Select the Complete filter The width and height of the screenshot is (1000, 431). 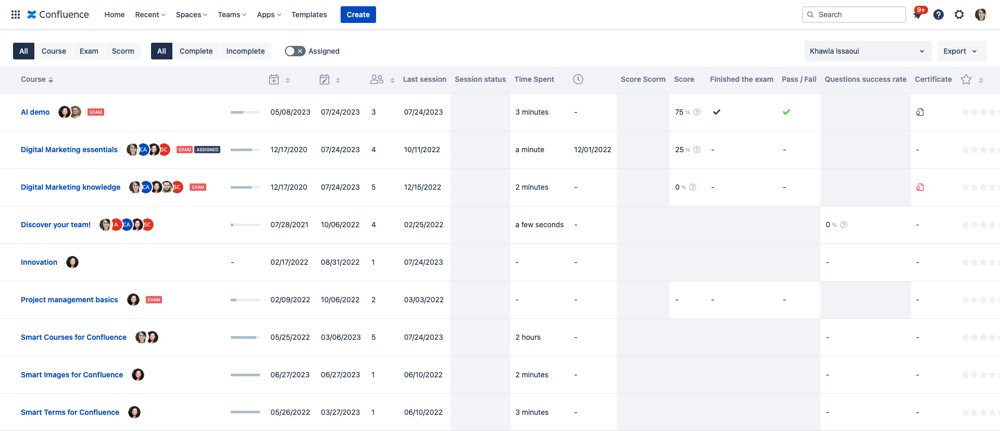pyautogui.click(x=196, y=51)
